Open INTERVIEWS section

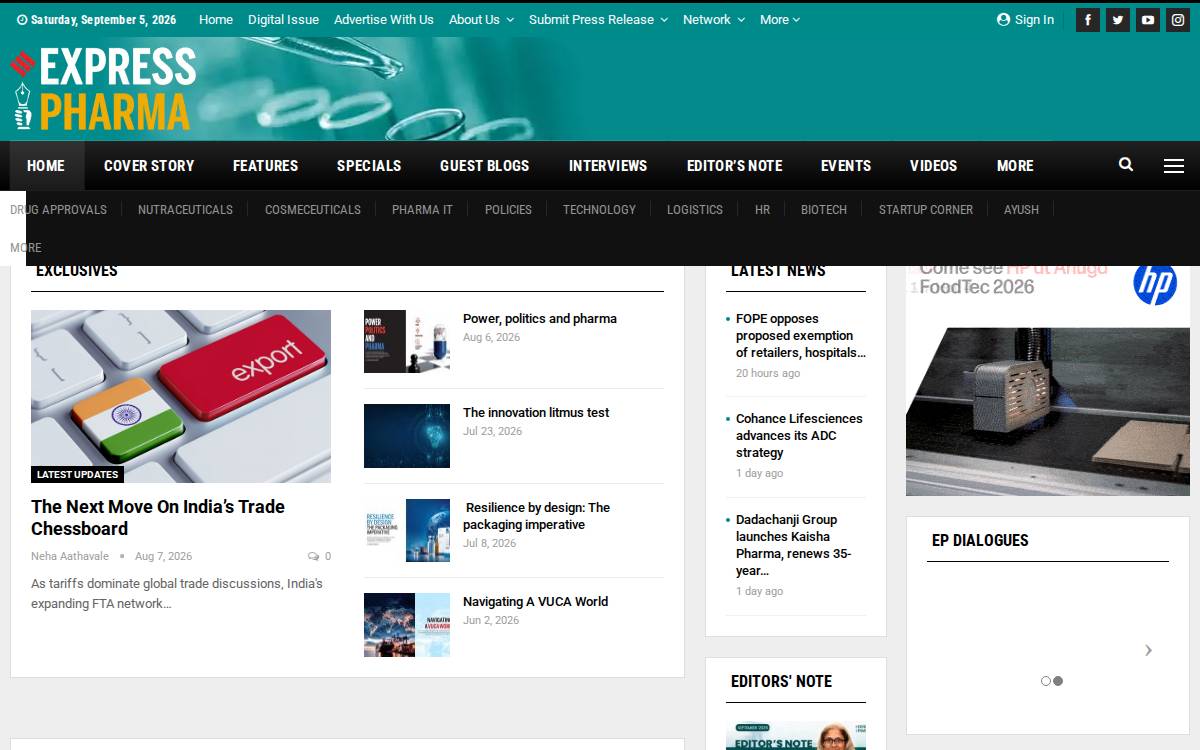pyautogui.click(x=608, y=166)
